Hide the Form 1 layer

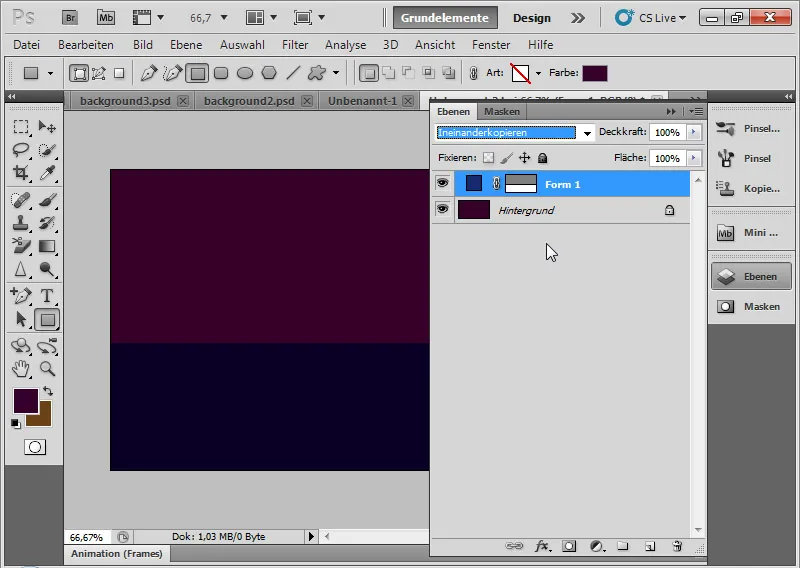(x=442, y=183)
